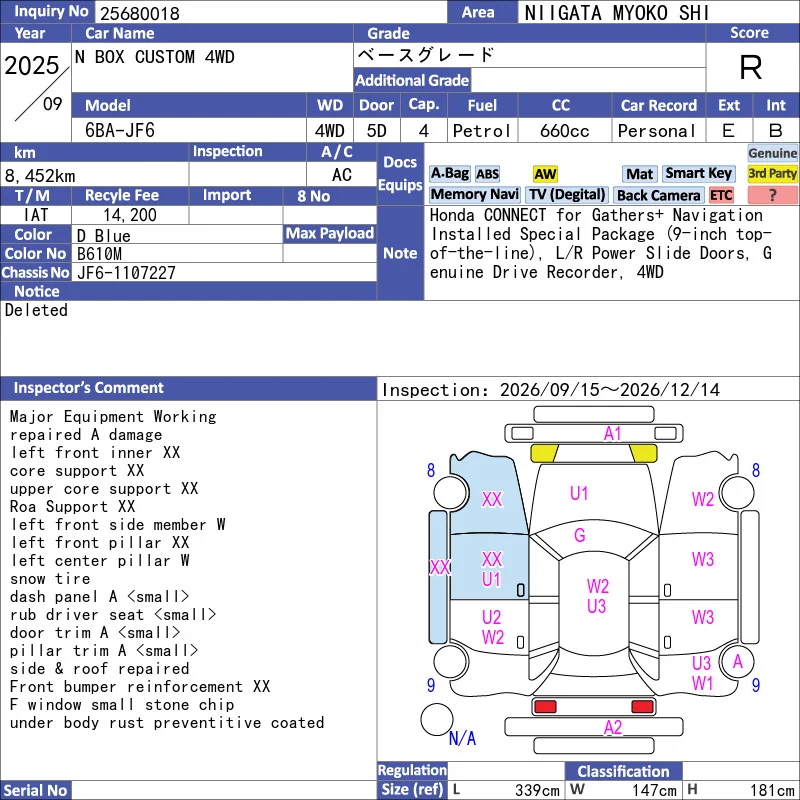Viewport: 800px width, 800px height.
Task: Click the Inquiry No value 25680018
Action: click(140, 13)
